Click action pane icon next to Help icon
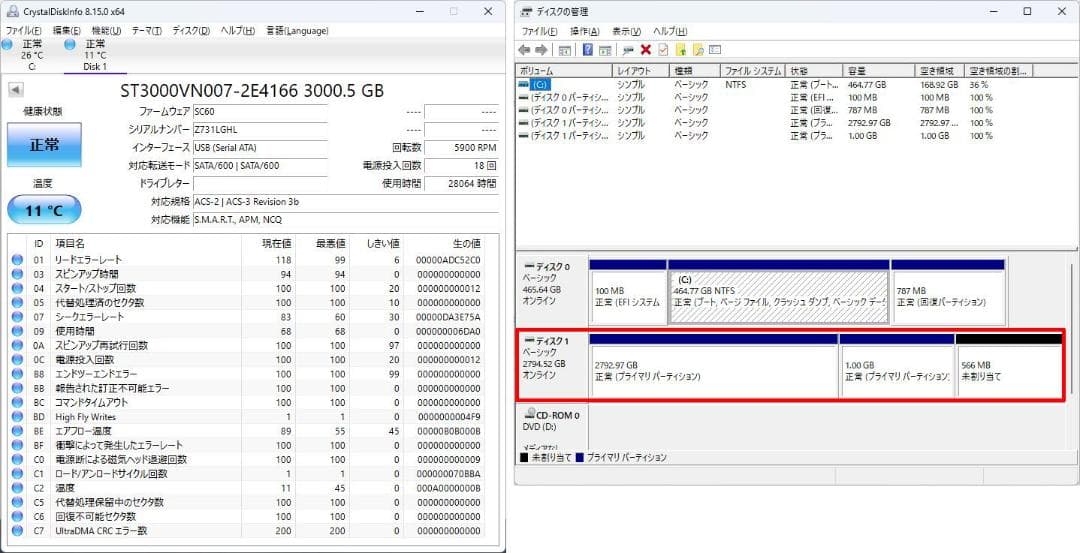Screen dimensions: 1080x553 point(605,50)
